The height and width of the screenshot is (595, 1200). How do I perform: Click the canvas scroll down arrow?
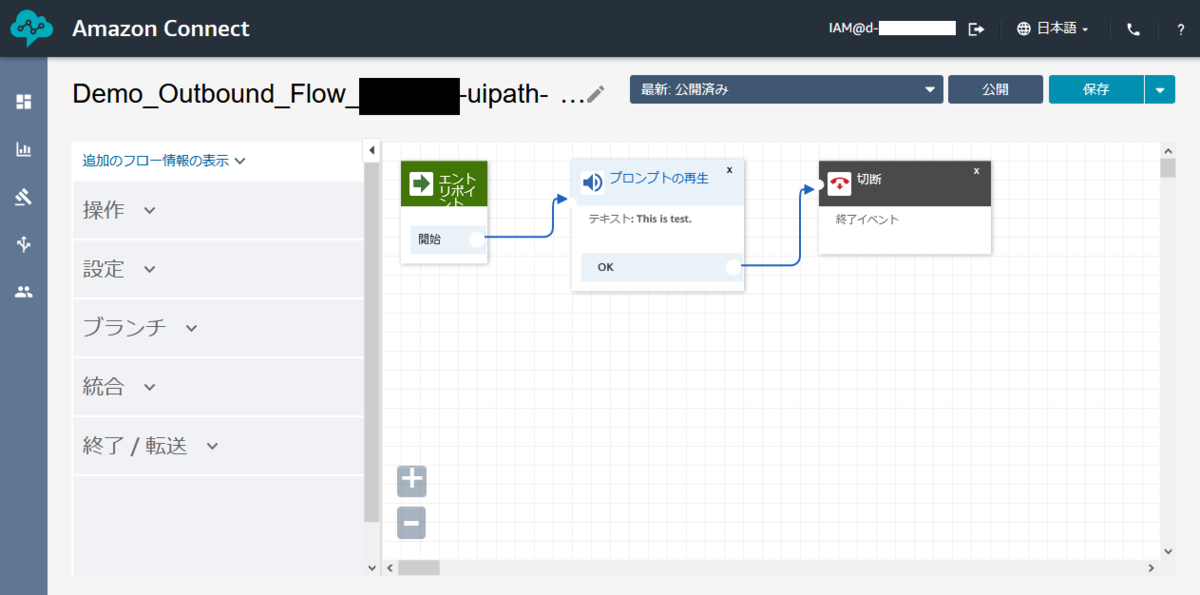tap(1168, 551)
